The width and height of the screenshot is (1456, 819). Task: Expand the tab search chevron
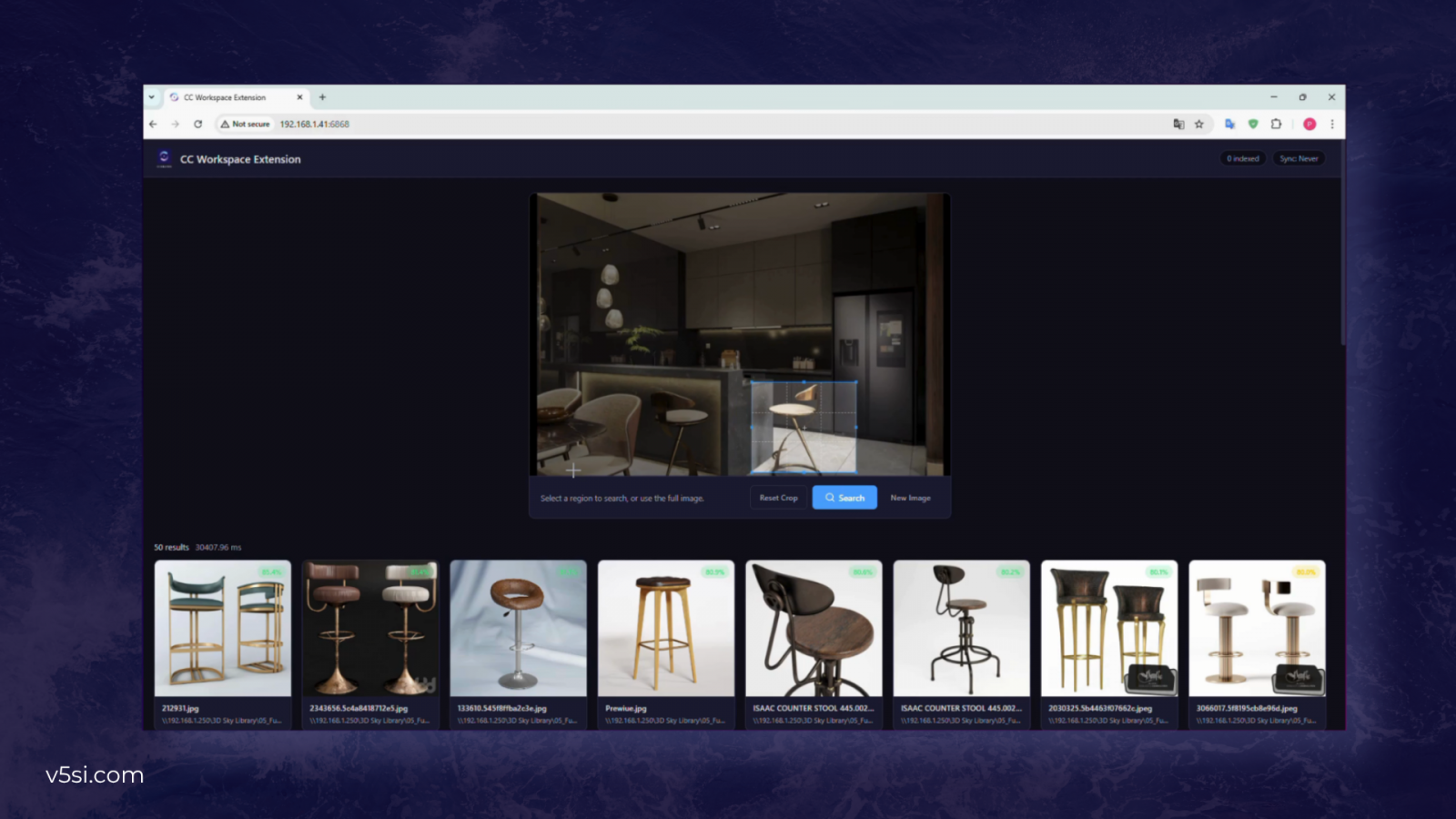pos(151,97)
